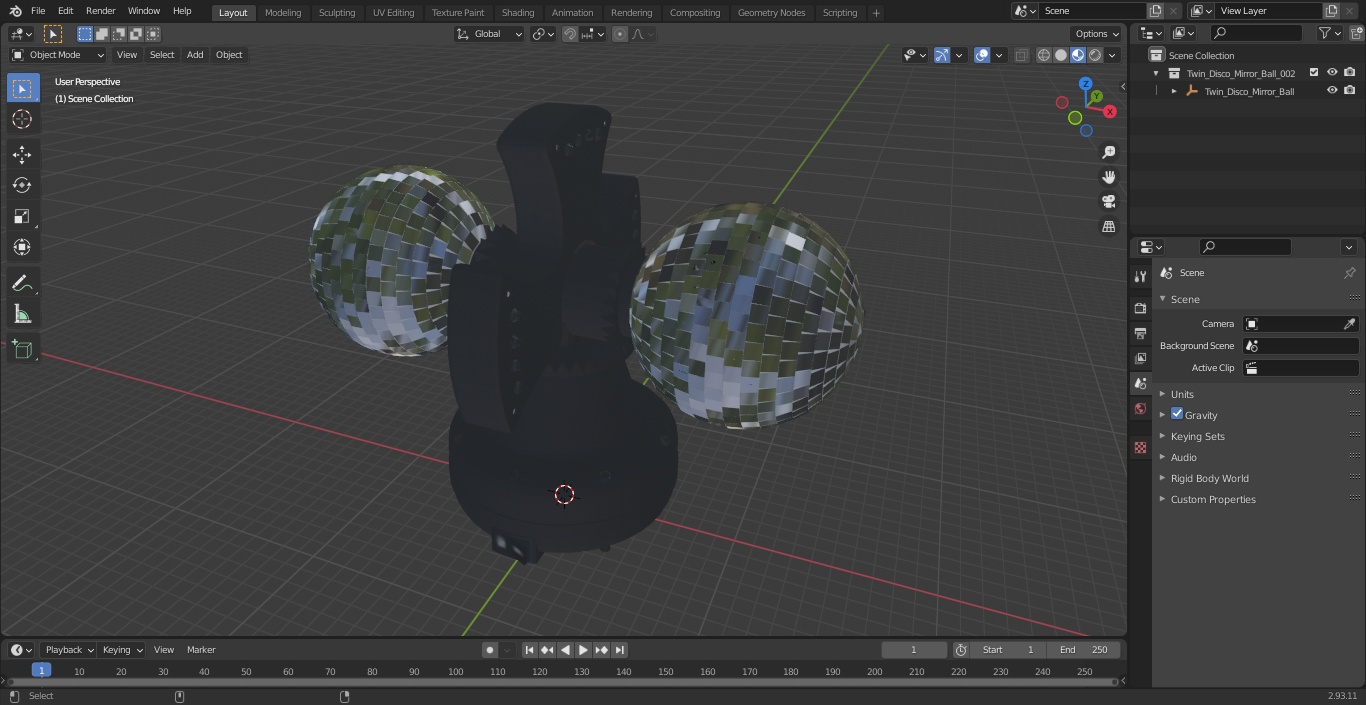Pin the Scene properties panel
This screenshot has width=1366, height=705.
1349,273
